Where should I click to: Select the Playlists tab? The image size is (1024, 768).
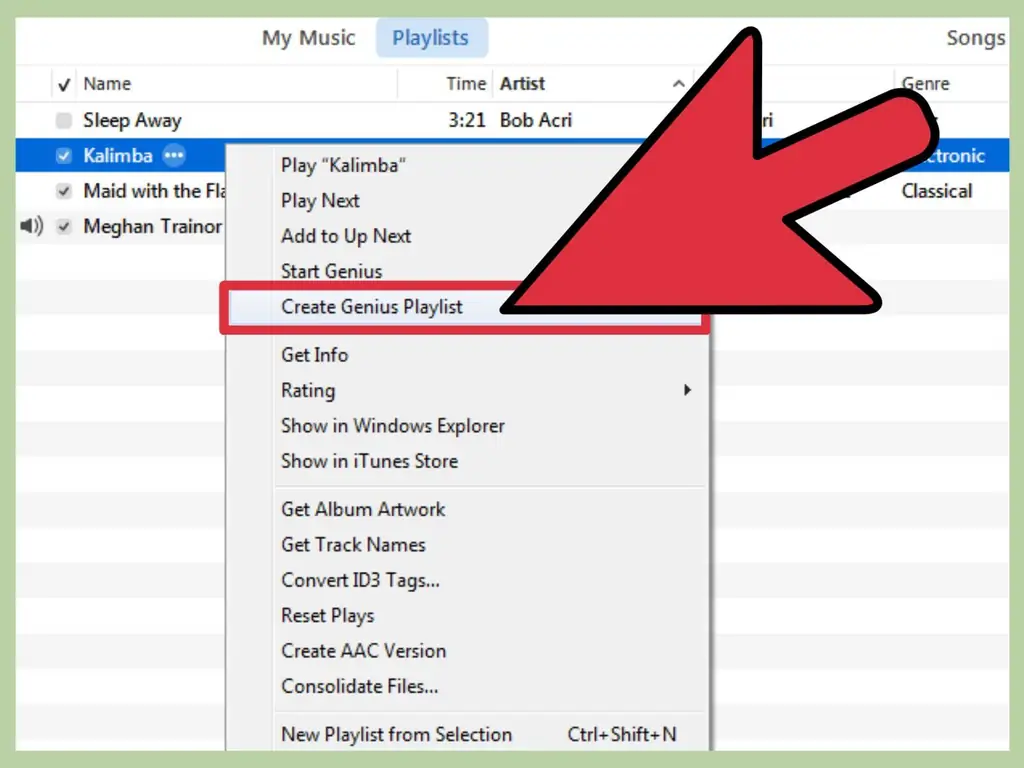pyautogui.click(x=431, y=38)
